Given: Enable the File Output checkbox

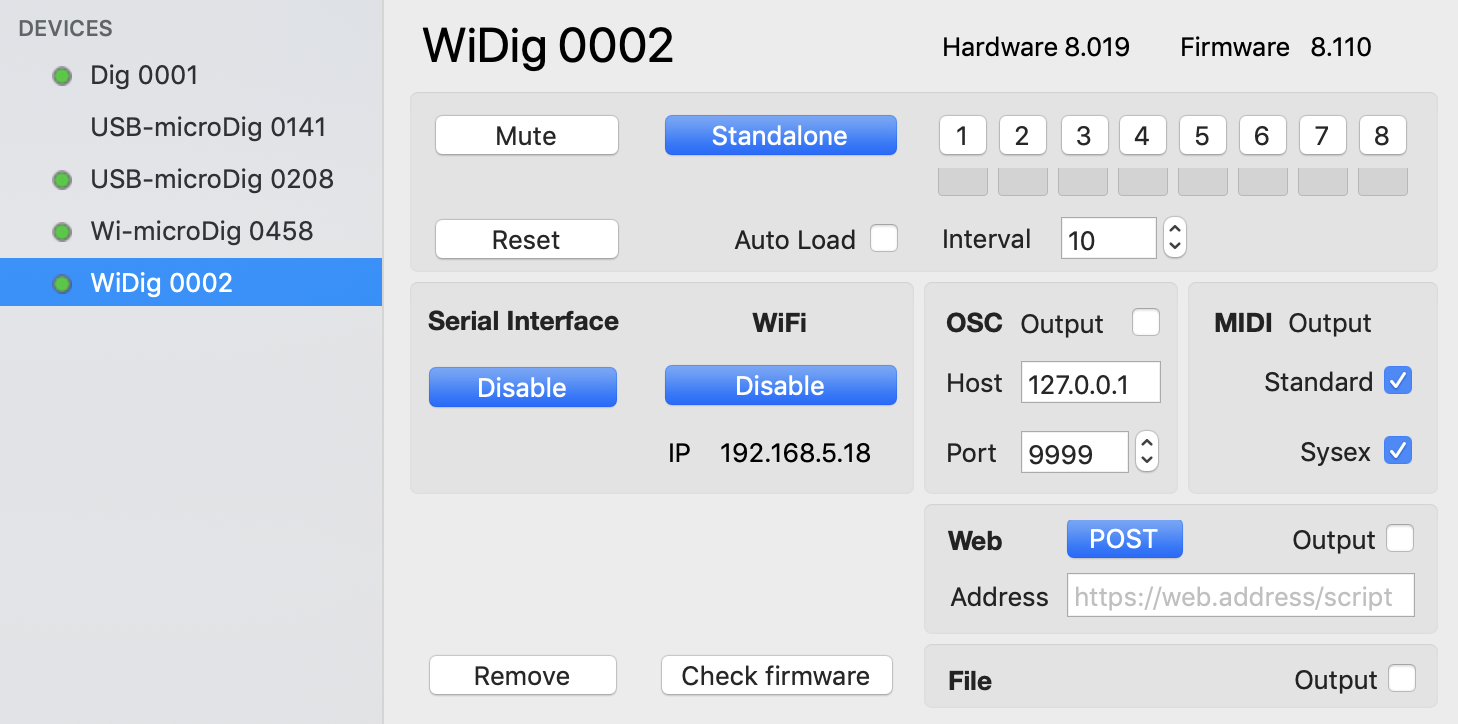Looking at the screenshot, I should click(x=1402, y=679).
